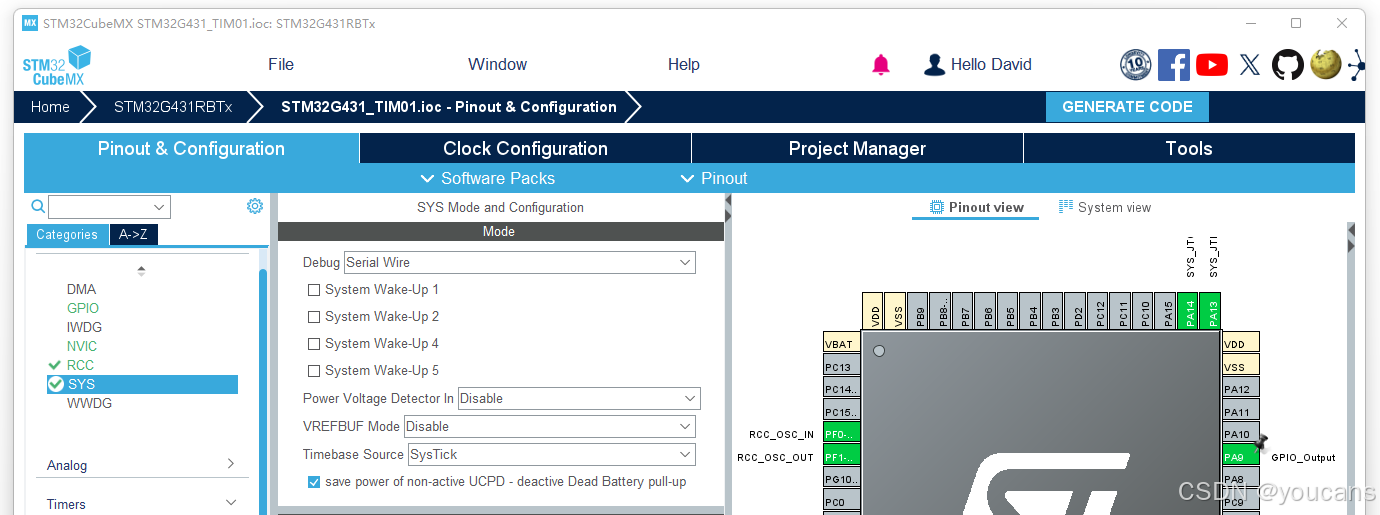Select RCC in category list
Viewport: 1380px width, 515px height.
(80, 365)
